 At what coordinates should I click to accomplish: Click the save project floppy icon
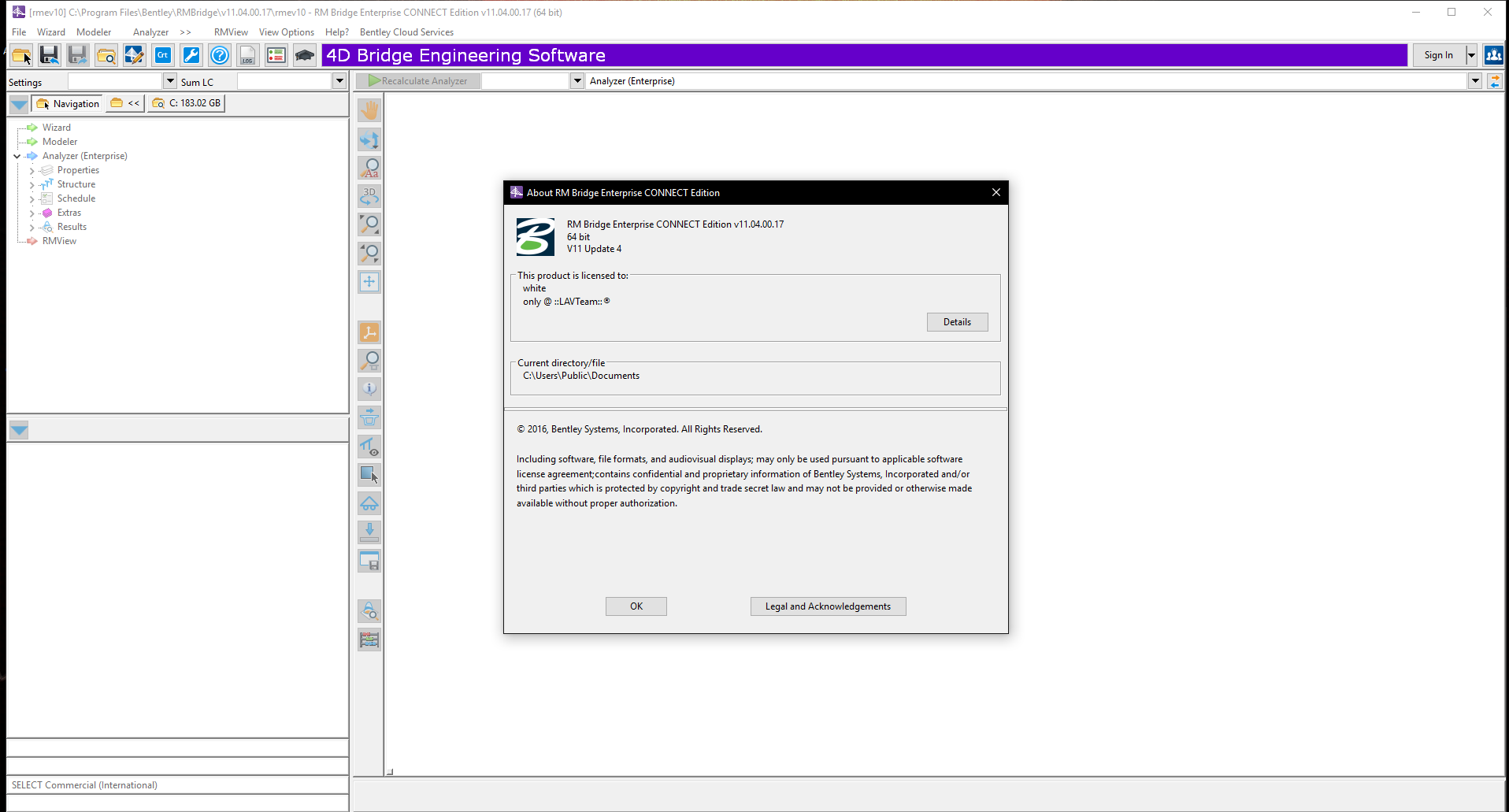(x=50, y=55)
